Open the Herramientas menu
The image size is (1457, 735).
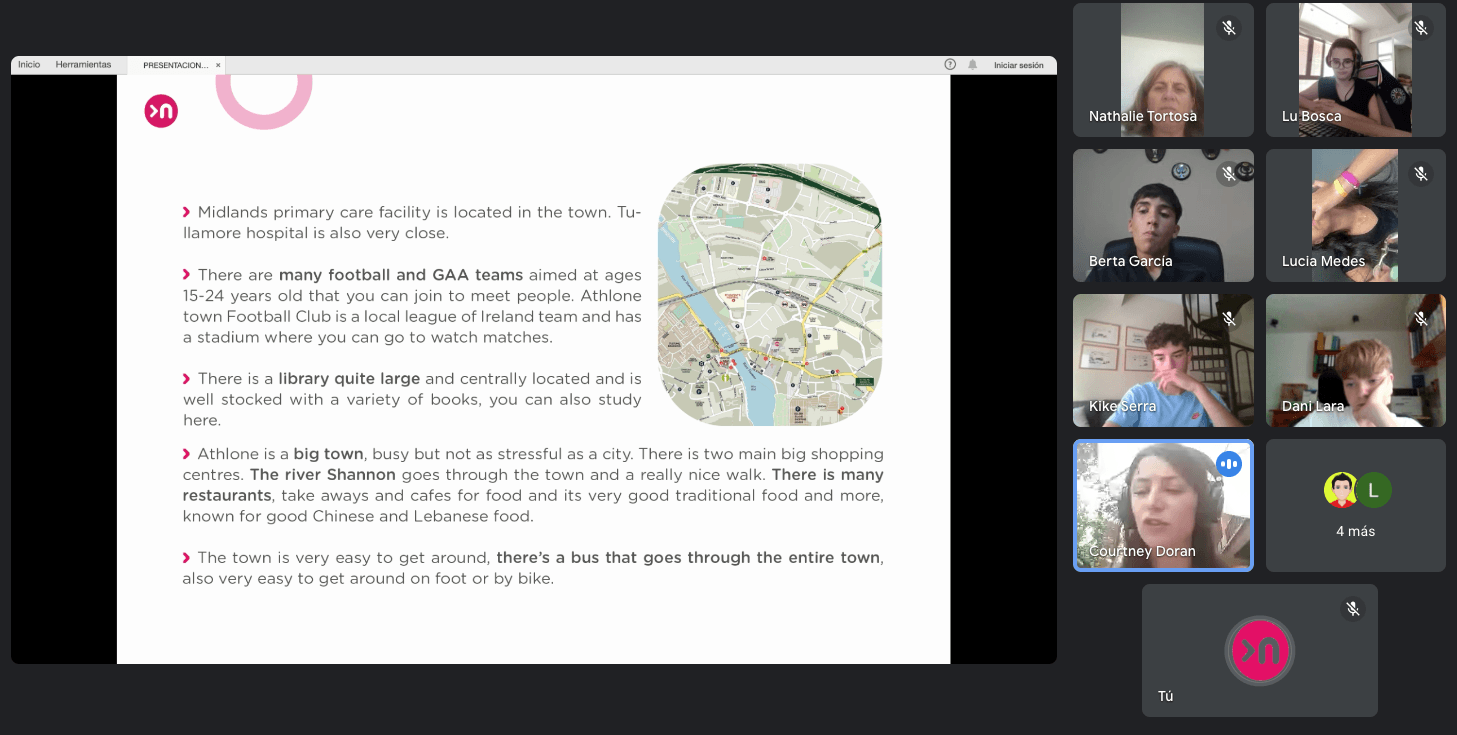pos(83,65)
